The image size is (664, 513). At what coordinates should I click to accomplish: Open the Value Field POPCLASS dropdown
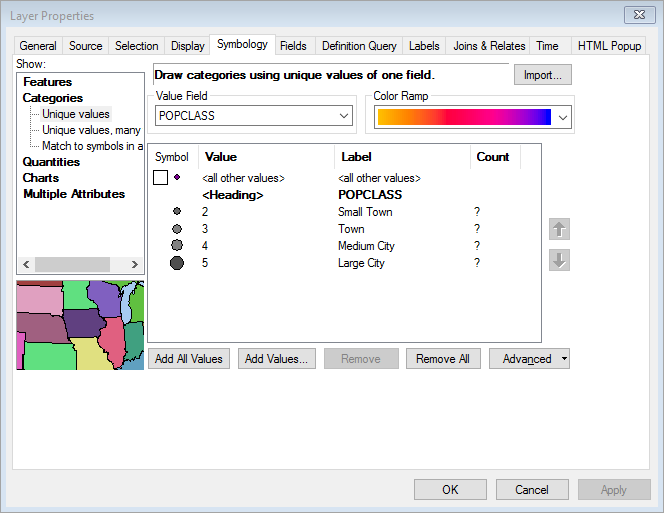[344, 116]
